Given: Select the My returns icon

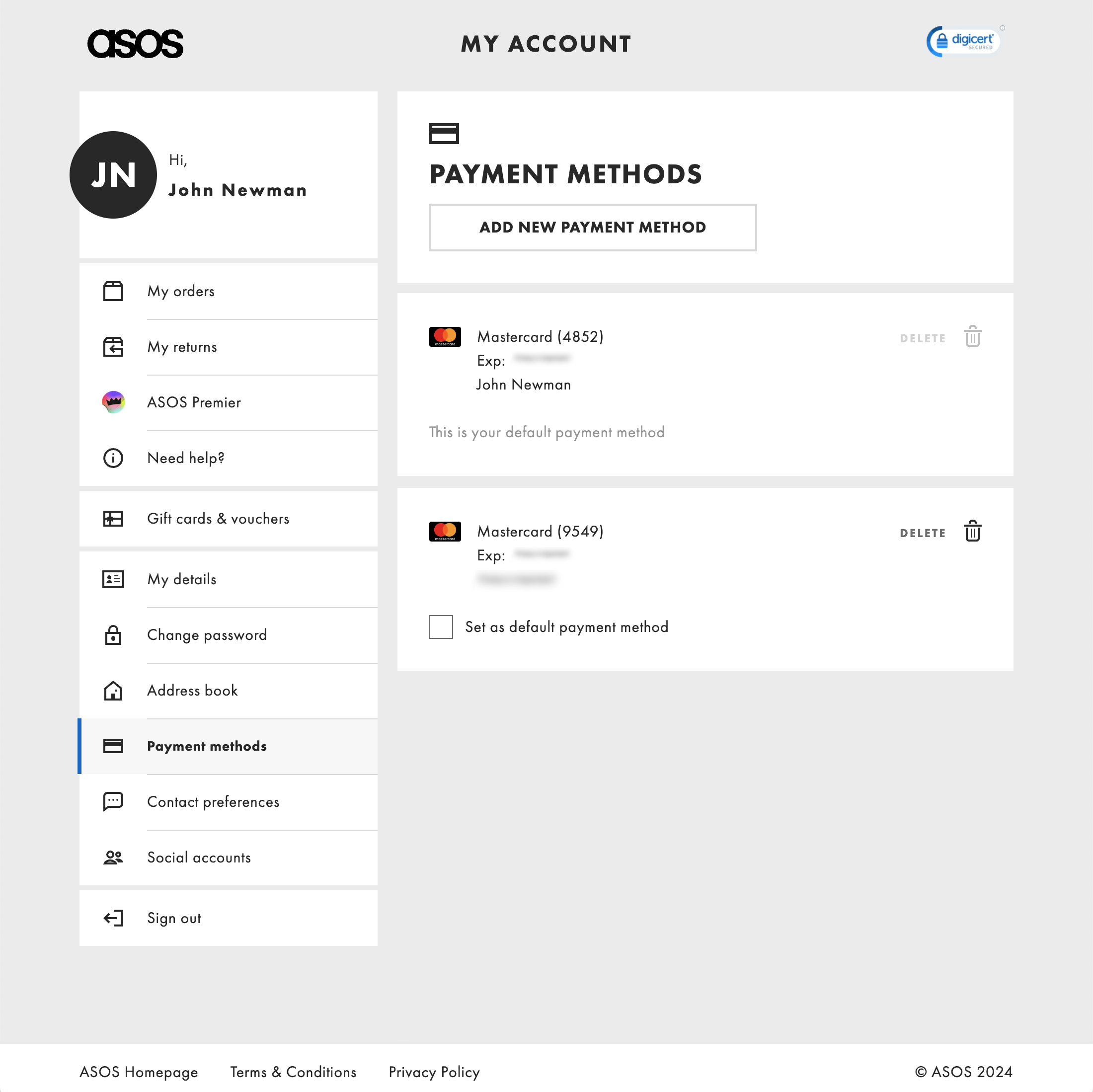Looking at the screenshot, I should click(113, 347).
